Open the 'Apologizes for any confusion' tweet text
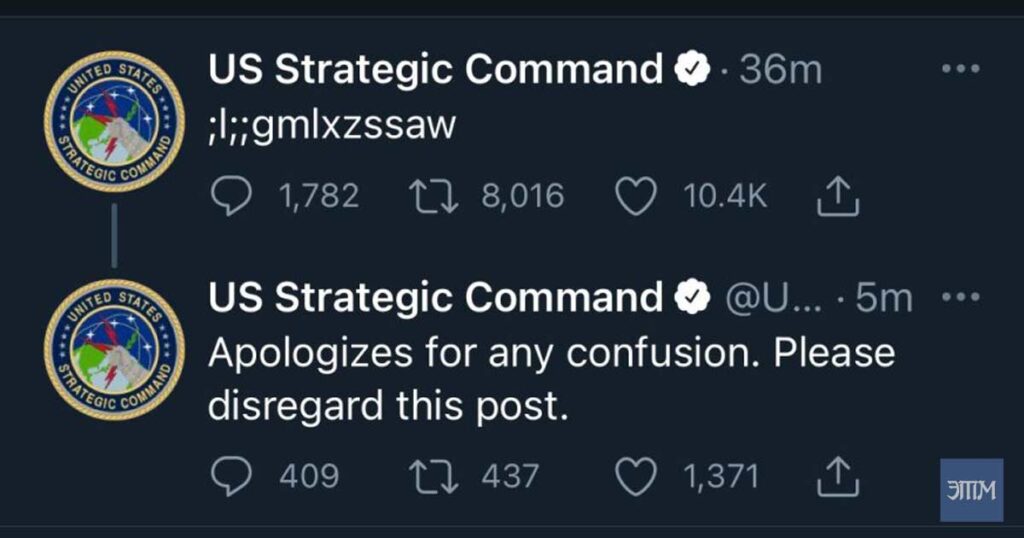The image size is (1024, 538). pos(552,379)
